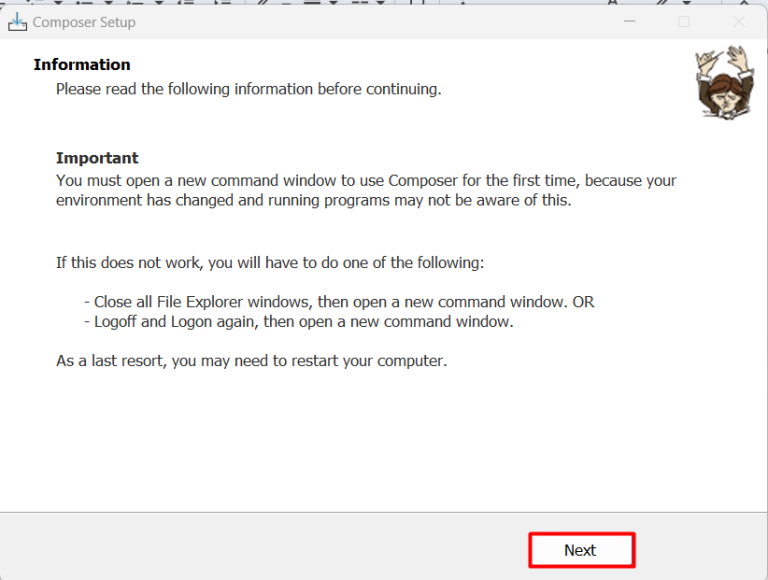768x580 pixels.
Task: Click the "Composer Setup" title bar text
Action: pos(84,22)
